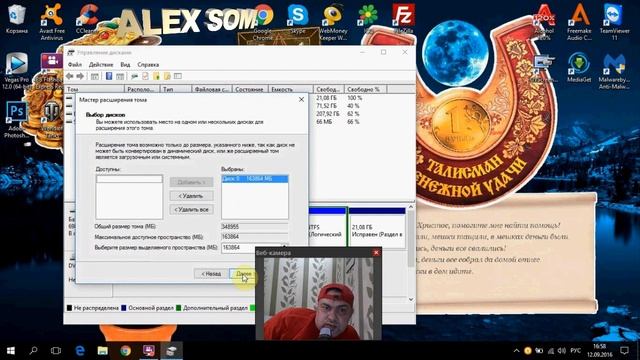The image size is (640, 360).
Task: Click the refresh disk toolbar icon
Action: [x=134, y=76]
